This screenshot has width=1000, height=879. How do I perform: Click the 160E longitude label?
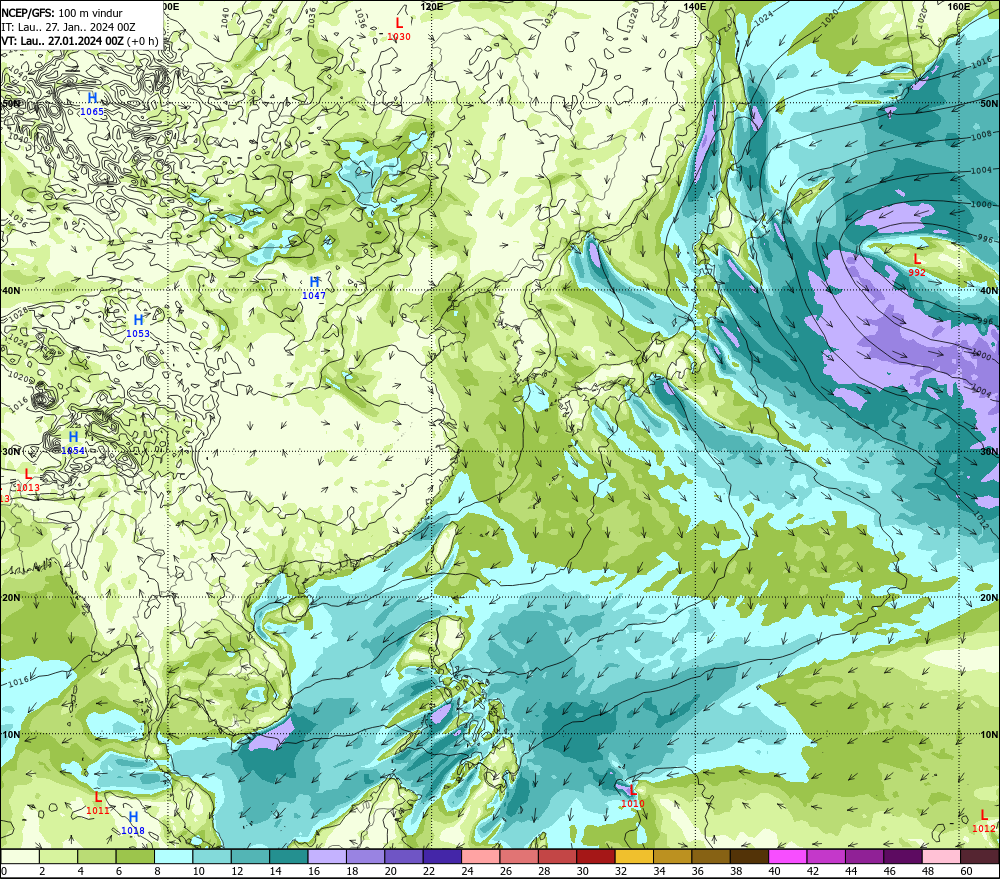click(x=959, y=6)
